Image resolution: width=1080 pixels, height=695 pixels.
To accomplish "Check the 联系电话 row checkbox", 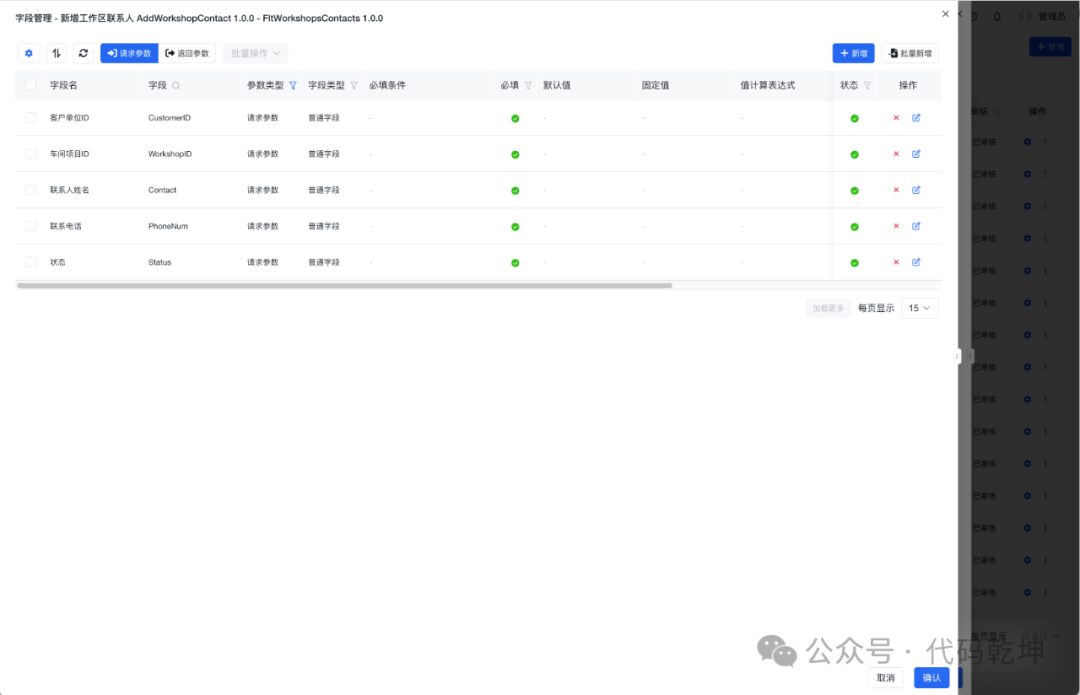I will [30, 226].
